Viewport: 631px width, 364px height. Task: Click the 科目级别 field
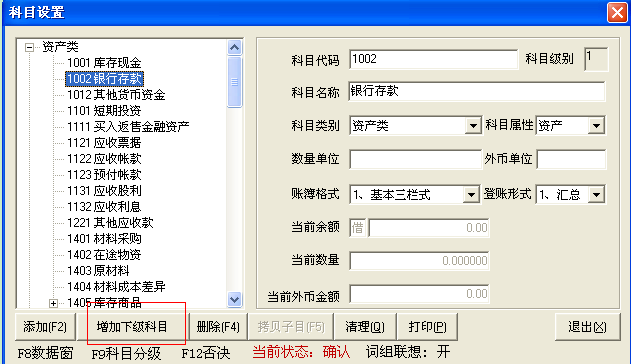pos(596,59)
